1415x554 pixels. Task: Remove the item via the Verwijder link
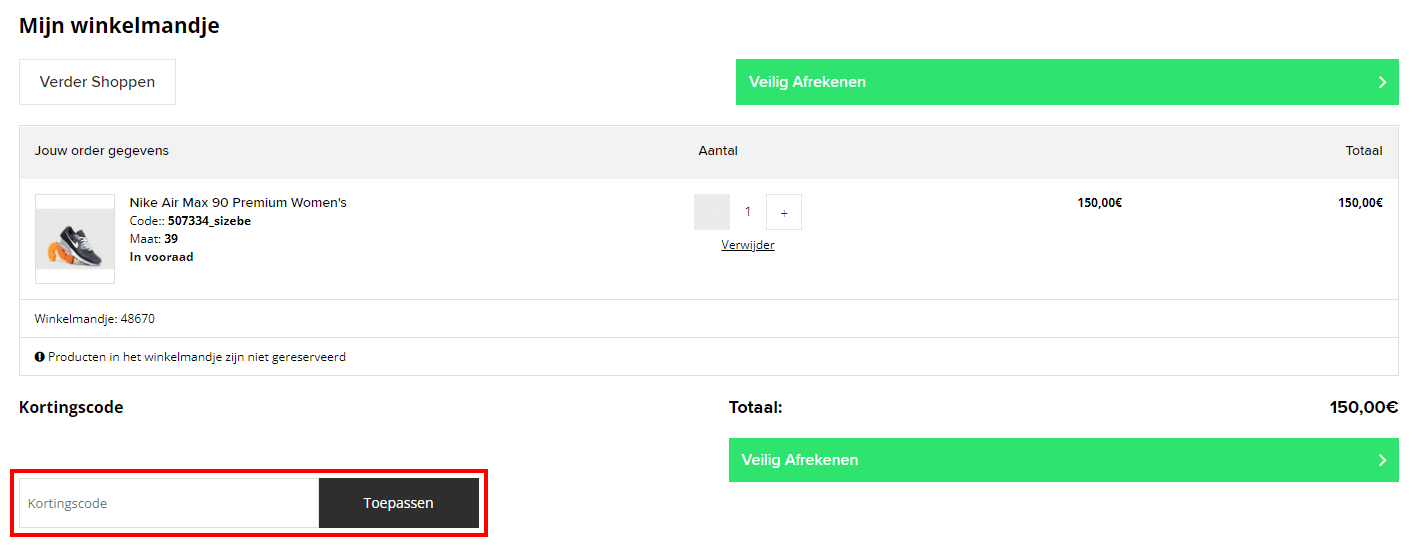[x=748, y=245]
